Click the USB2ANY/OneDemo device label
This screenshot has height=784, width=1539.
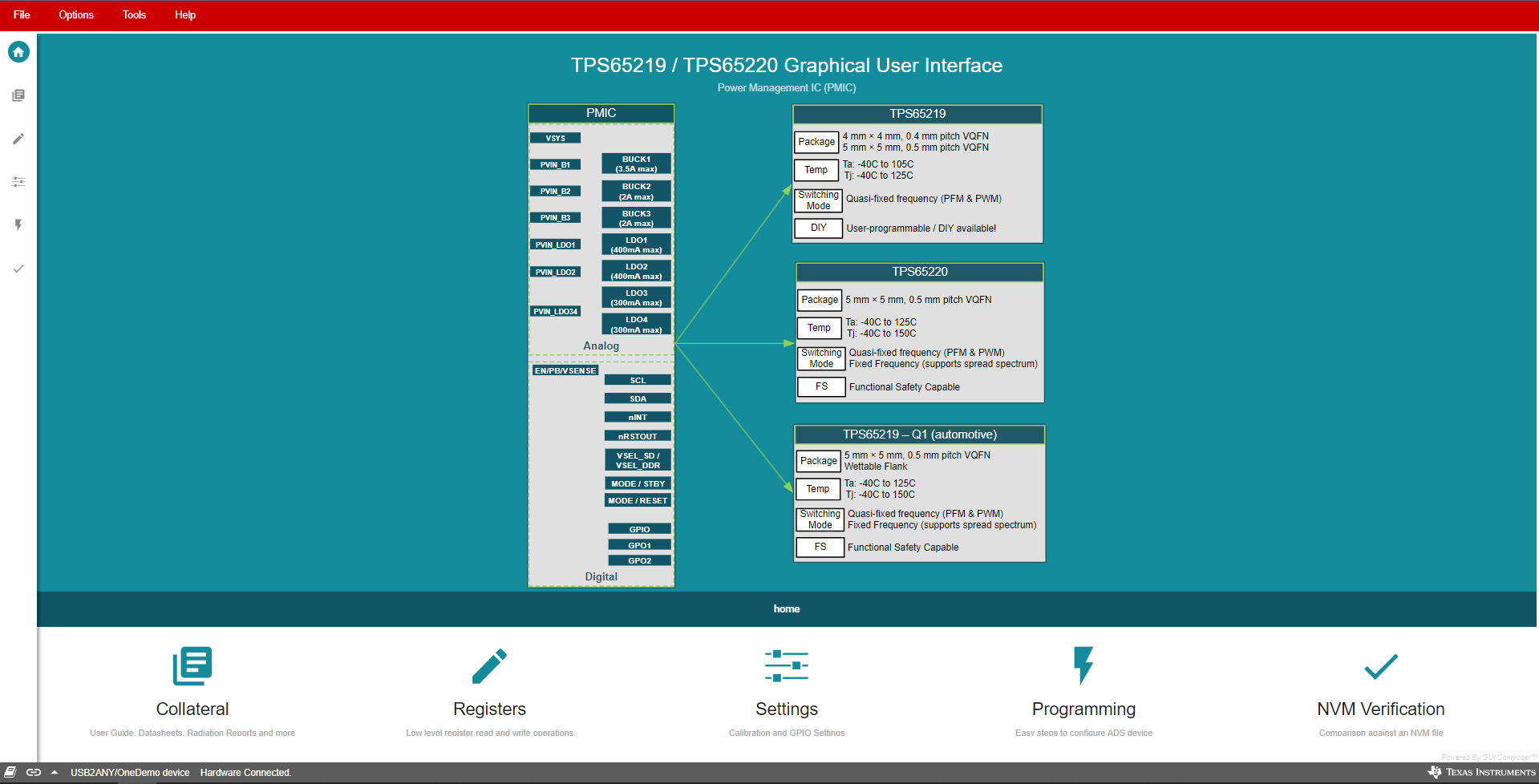click(x=130, y=772)
